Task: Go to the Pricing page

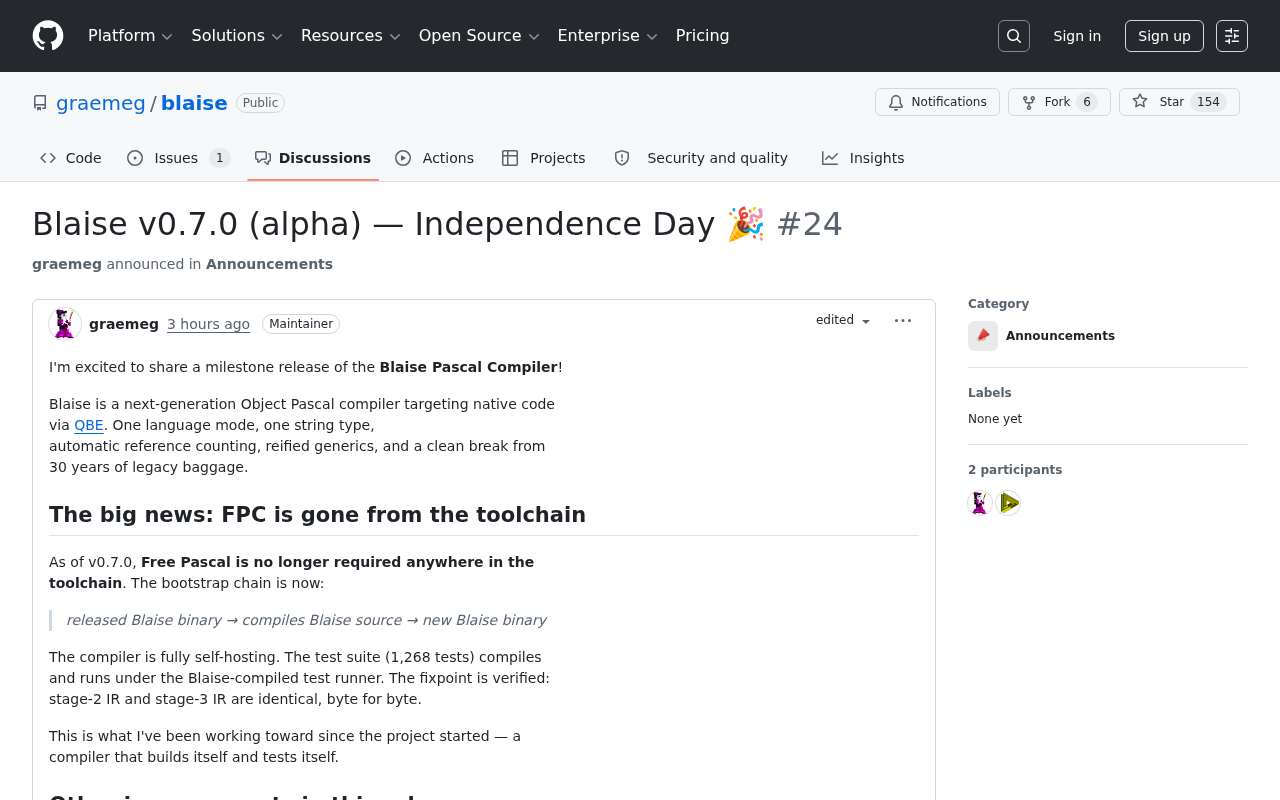Action: [x=703, y=36]
